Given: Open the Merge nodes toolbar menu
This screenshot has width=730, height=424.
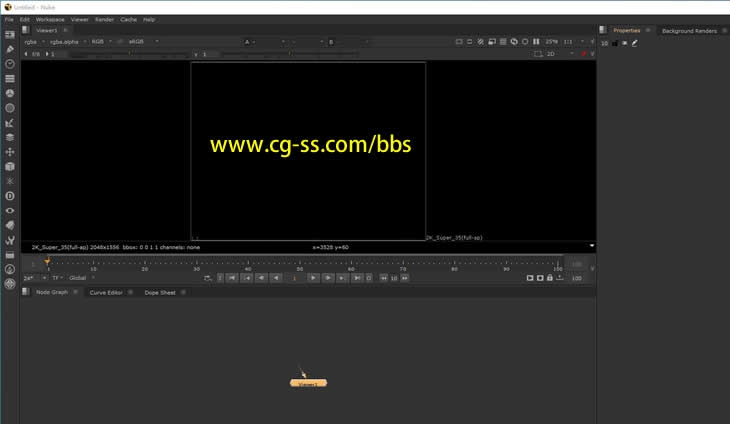Looking at the screenshot, I should (10, 137).
